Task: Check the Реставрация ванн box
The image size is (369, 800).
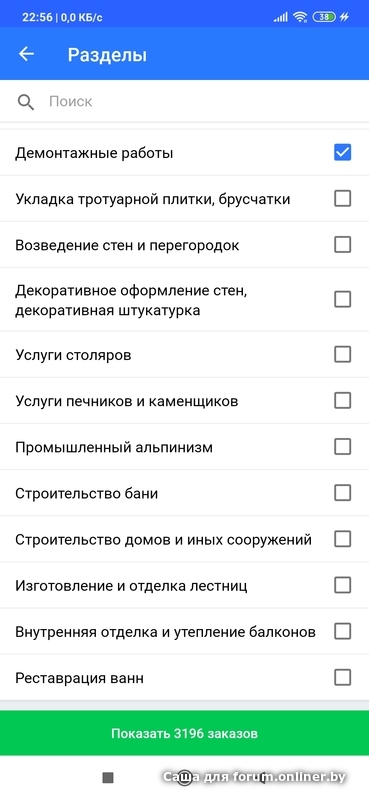Action: (x=342, y=678)
